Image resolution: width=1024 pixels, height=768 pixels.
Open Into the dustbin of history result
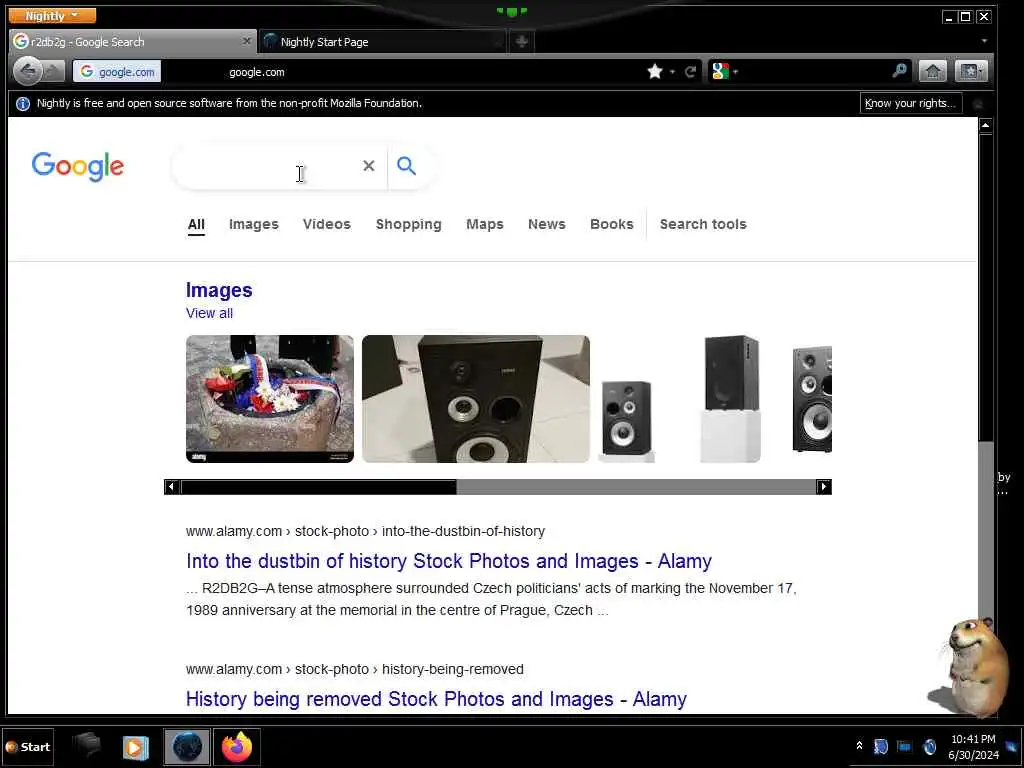[x=449, y=561]
